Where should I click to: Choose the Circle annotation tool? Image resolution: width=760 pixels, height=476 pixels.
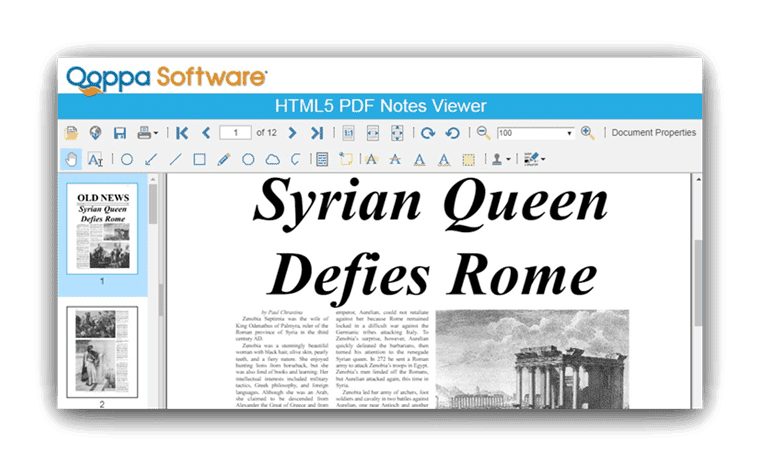pos(127,159)
